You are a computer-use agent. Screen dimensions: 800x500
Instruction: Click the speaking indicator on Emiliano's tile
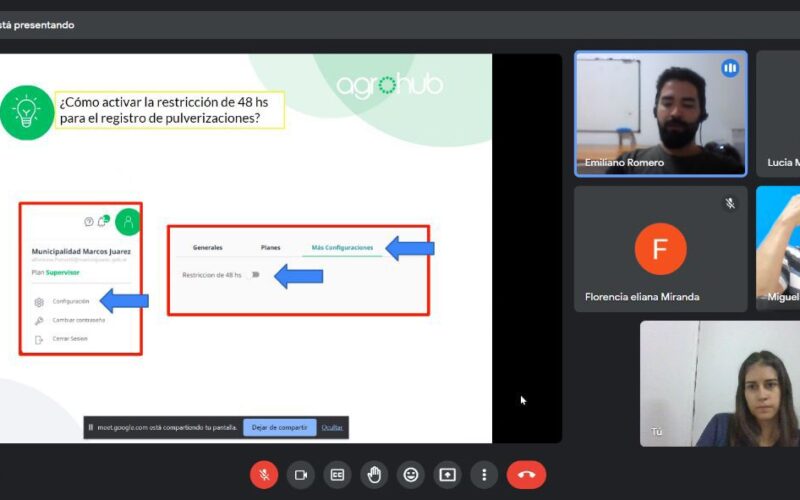click(x=730, y=68)
